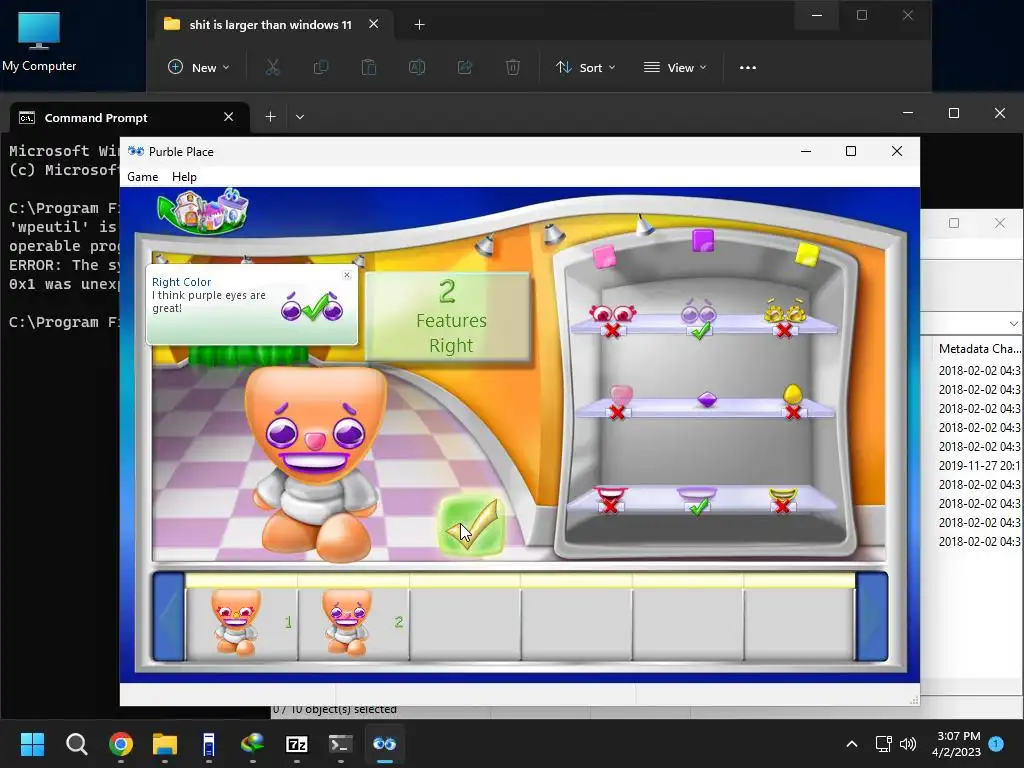Click the green checkmark guess button
Viewport: 1024px width, 768px height.
pyautogui.click(x=472, y=526)
